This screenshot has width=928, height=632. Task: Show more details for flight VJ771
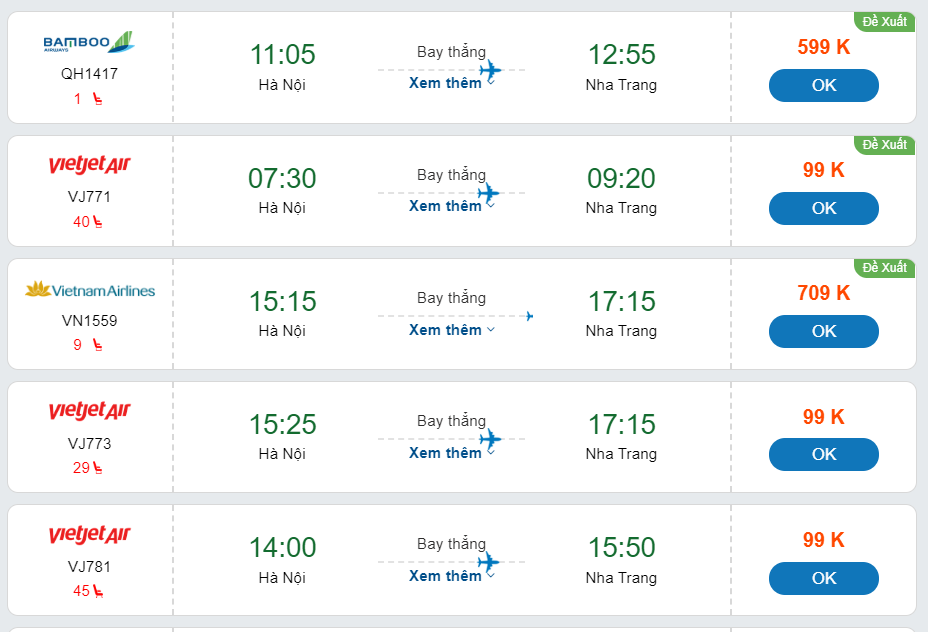point(451,206)
